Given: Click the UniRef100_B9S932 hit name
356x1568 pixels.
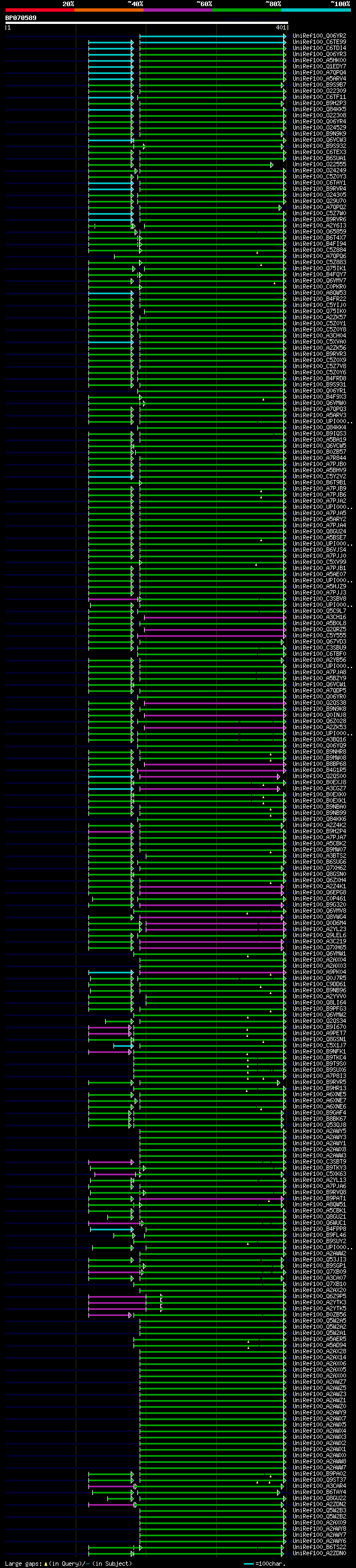Looking at the screenshot, I should pyautogui.click(x=319, y=146).
